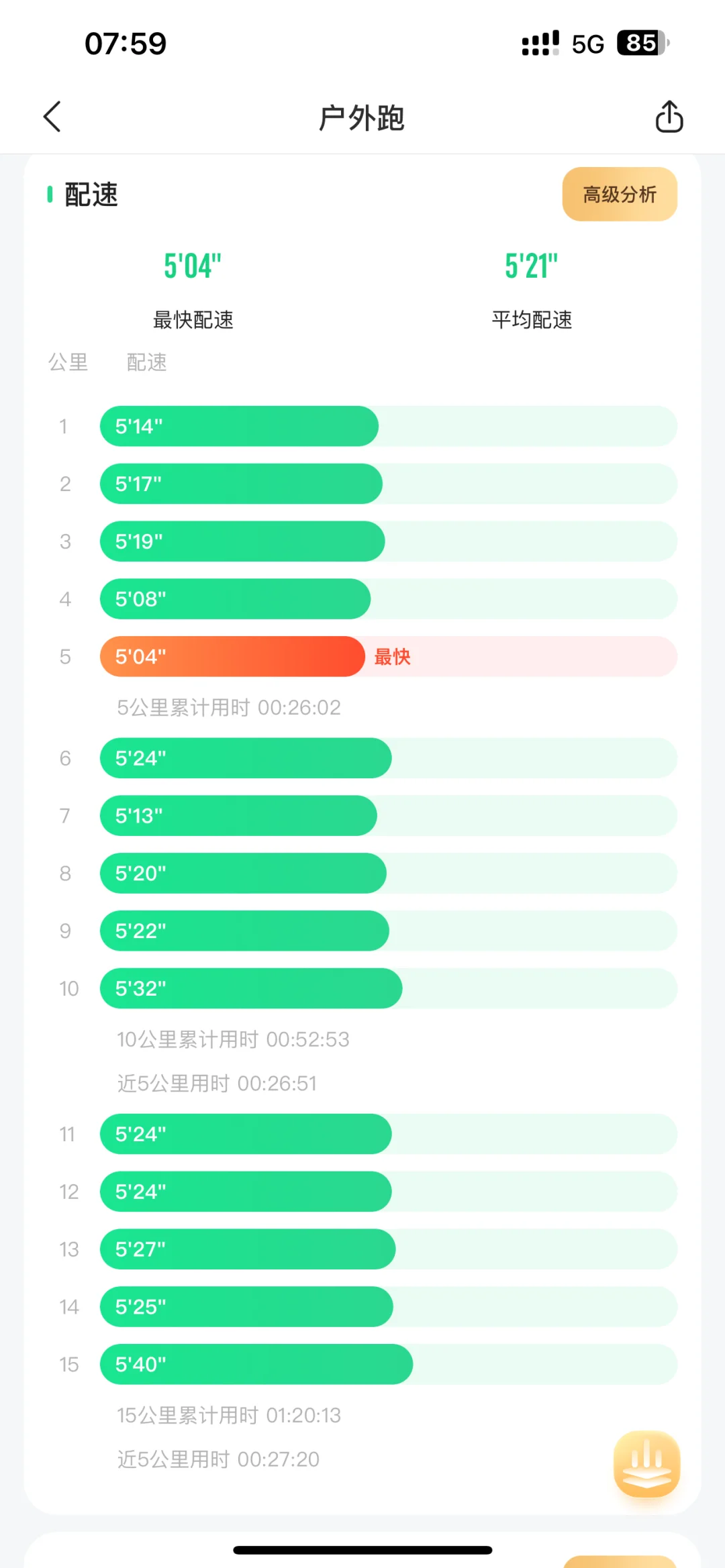This screenshot has width=725, height=1568.
Task: Tap the battery indicator in status bar
Action: point(643,44)
